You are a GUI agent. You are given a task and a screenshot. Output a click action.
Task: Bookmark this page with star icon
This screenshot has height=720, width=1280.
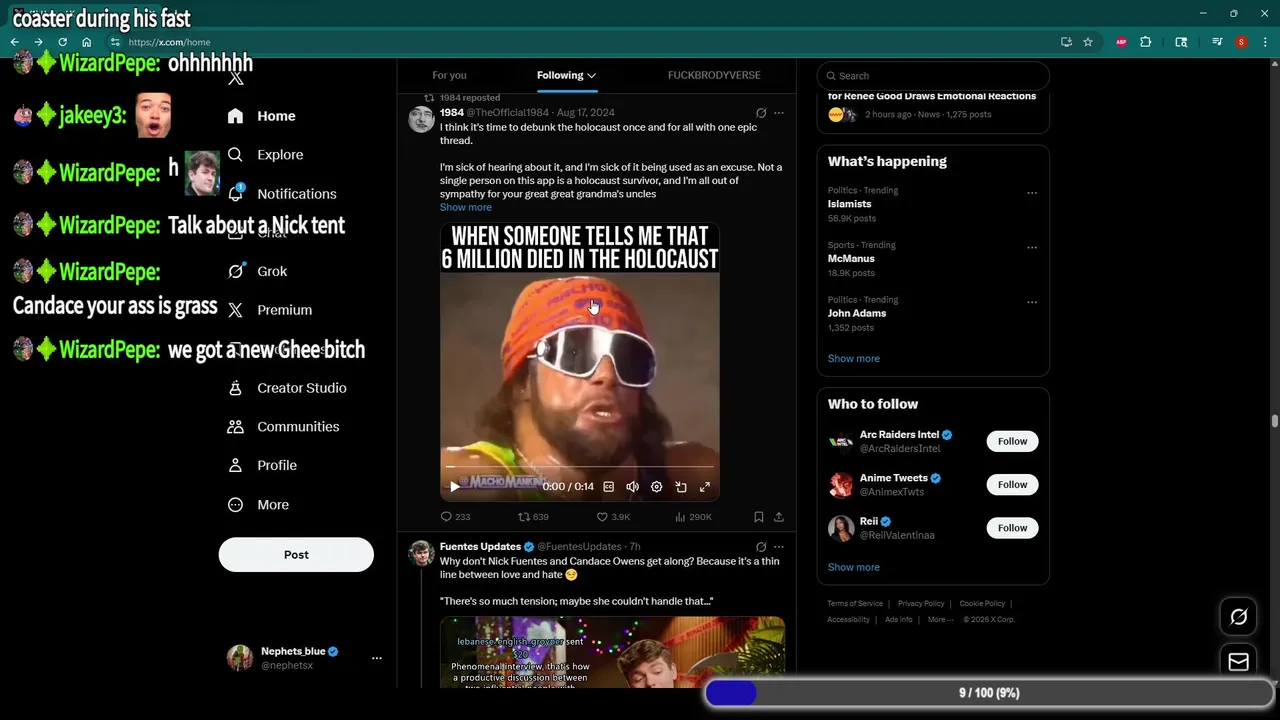point(1088,42)
